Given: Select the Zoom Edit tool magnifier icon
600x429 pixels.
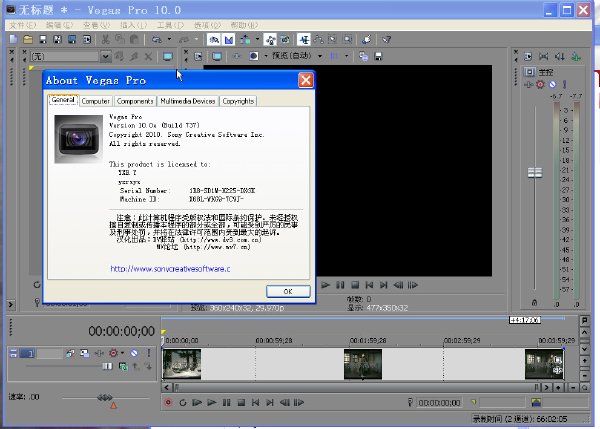Looking at the screenshot, I should coord(347,39).
